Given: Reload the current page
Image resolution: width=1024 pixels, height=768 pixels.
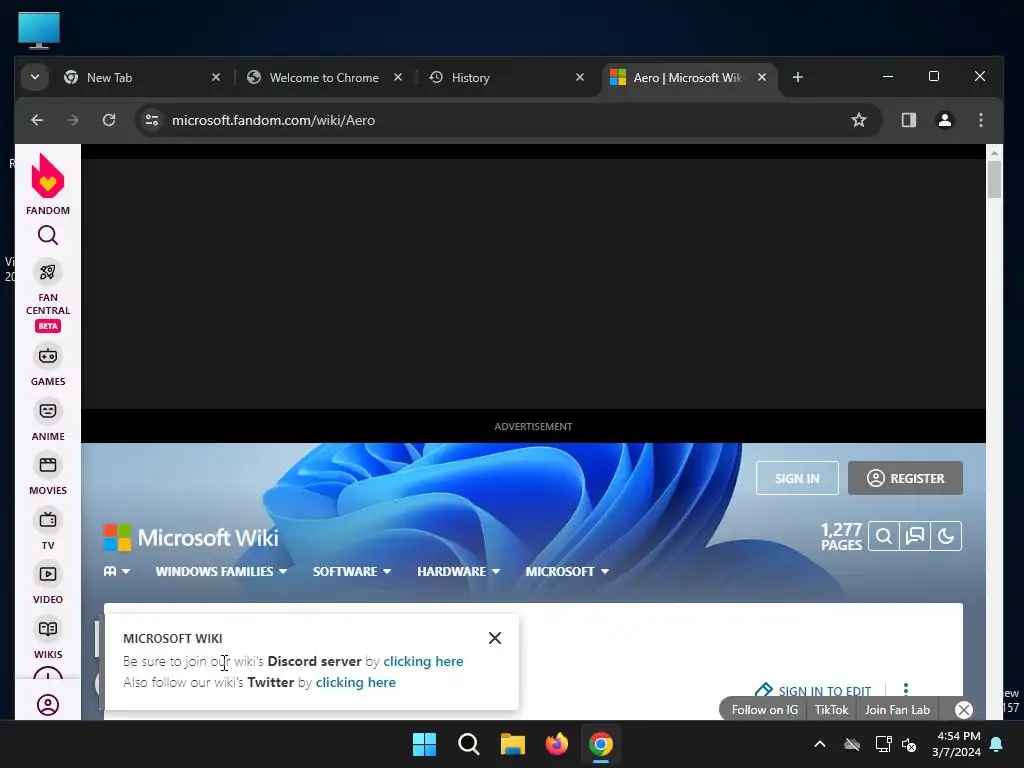Looking at the screenshot, I should click(x=109, y=120).
